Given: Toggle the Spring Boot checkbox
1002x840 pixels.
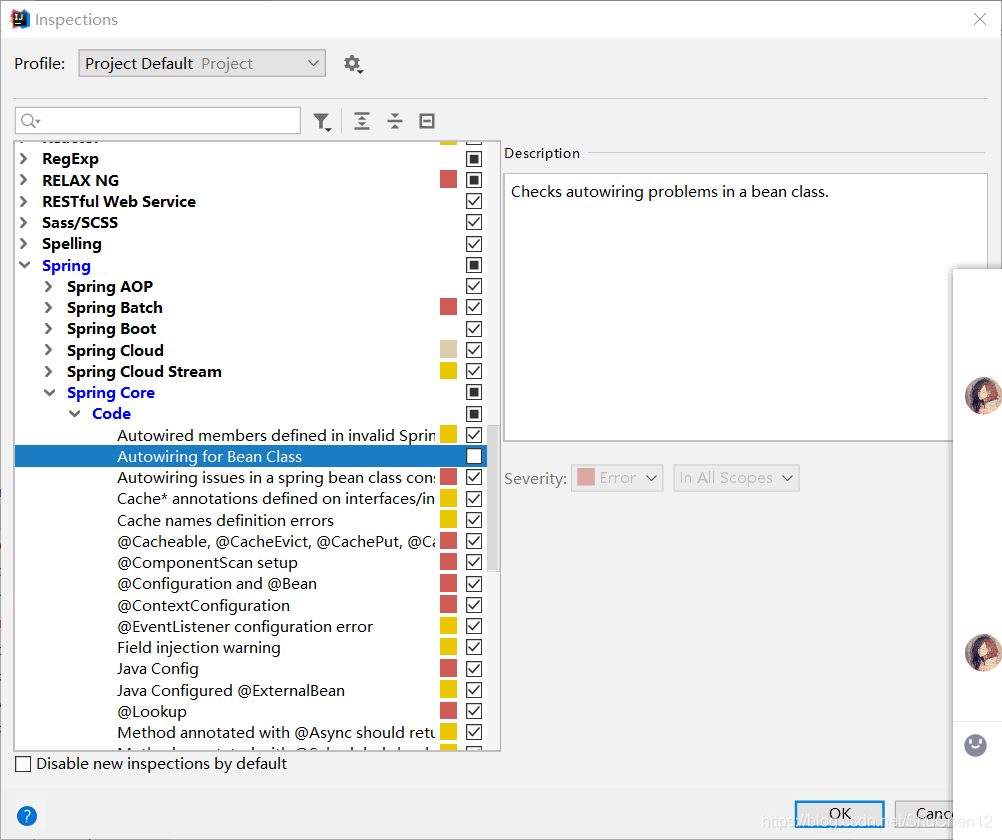Looking at the screenshot, I should click(x=474, y=329).
